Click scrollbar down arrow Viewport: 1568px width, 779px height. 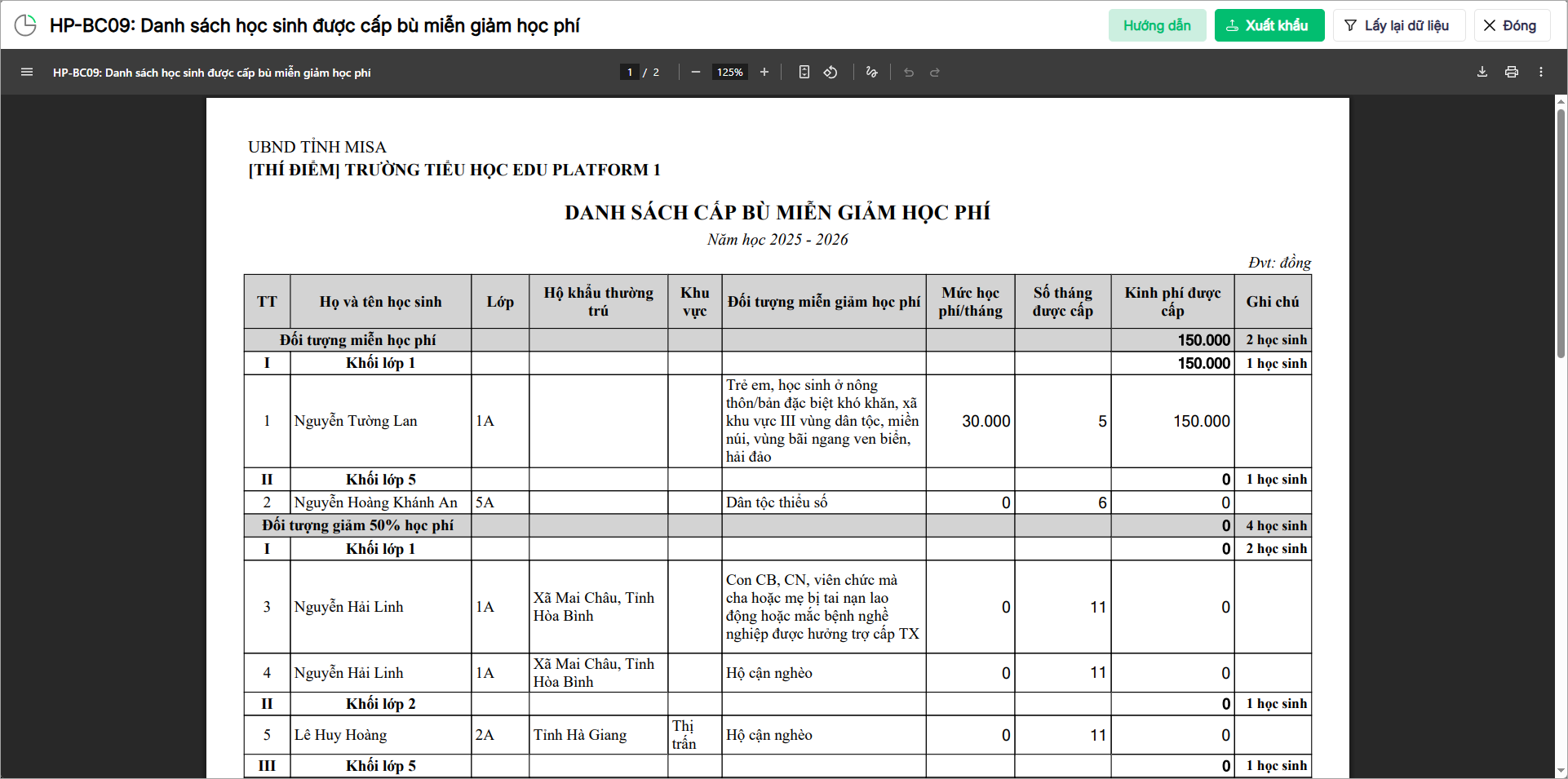click(1561, 770)
